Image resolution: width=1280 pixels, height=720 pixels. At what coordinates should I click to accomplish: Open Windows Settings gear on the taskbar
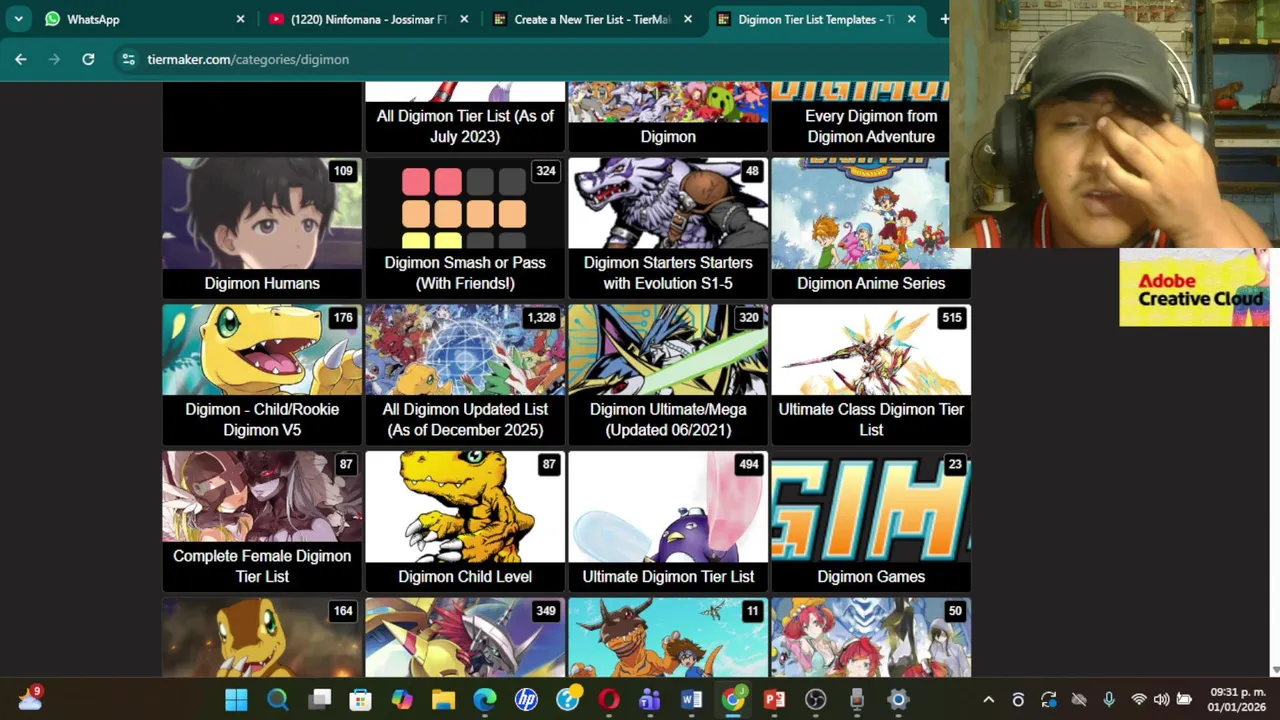(898, 700)
